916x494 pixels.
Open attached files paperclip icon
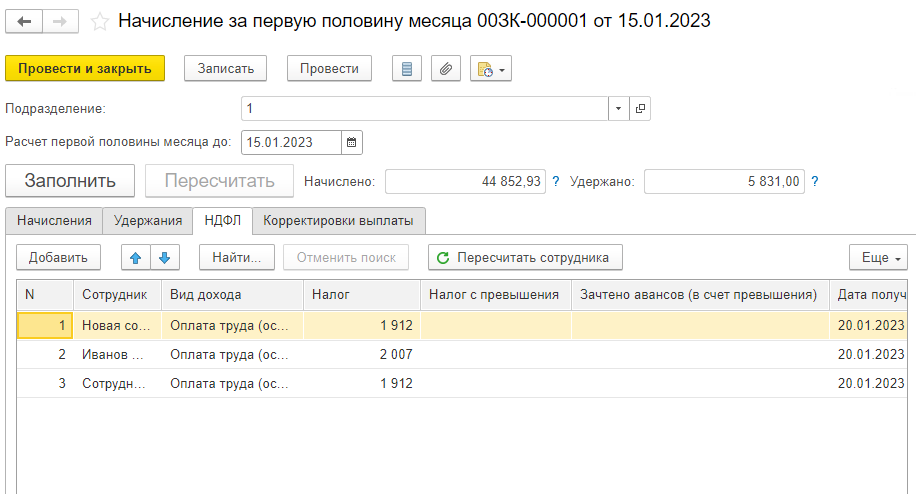[x=446, y=69]
